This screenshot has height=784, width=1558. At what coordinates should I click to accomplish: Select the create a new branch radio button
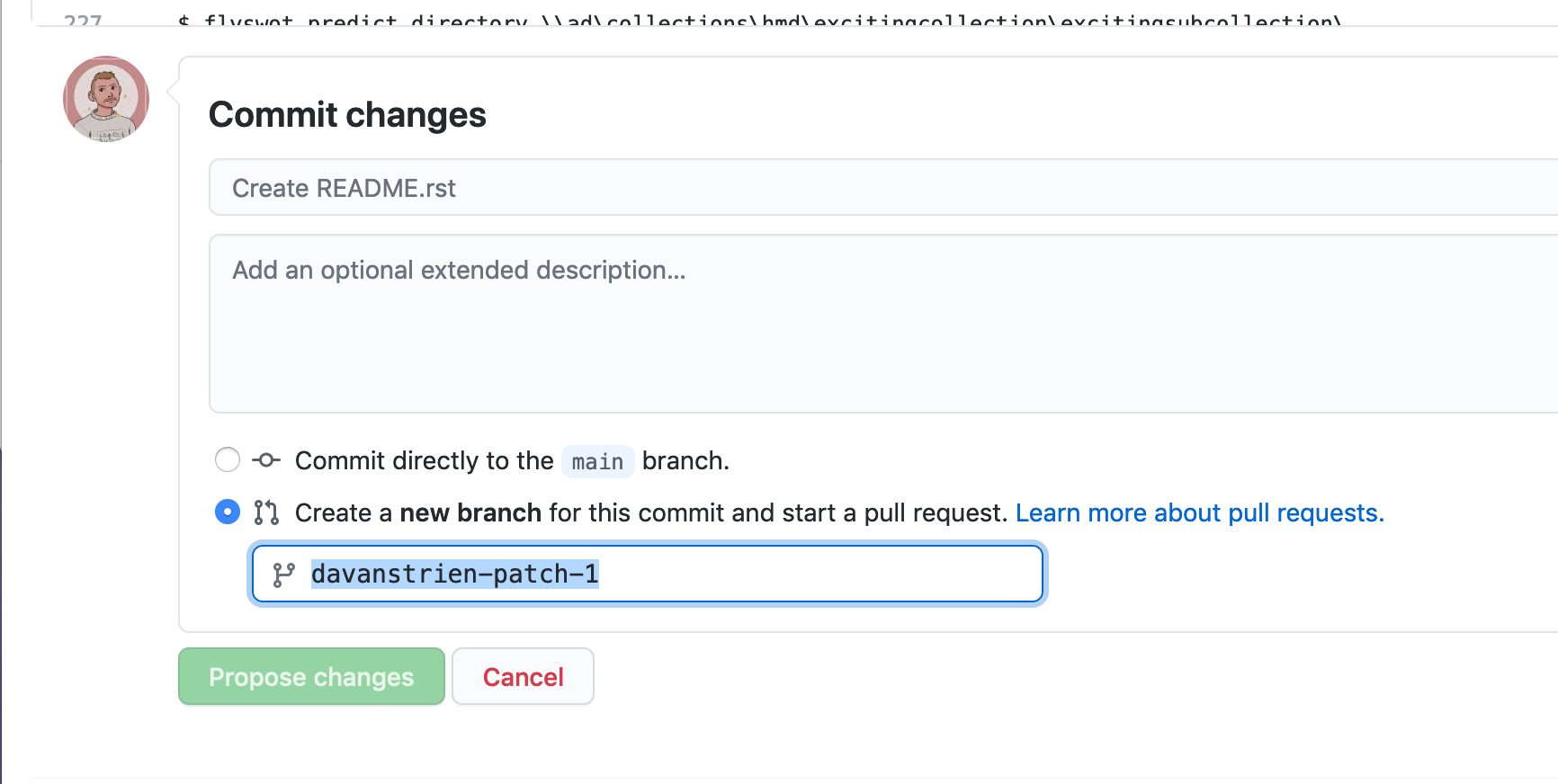coord(228,512)
